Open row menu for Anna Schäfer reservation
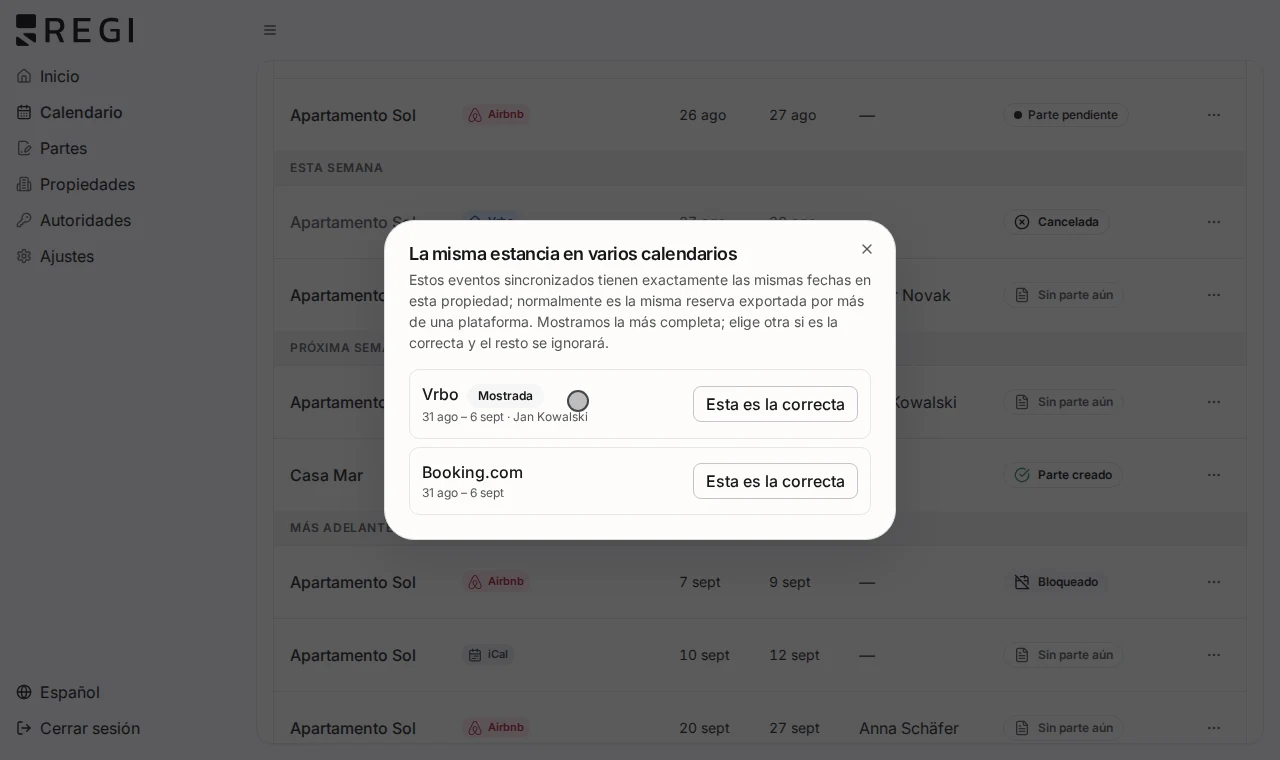Image resolution: width=1280 pixels, height=760 pixels. (1214, 728)
